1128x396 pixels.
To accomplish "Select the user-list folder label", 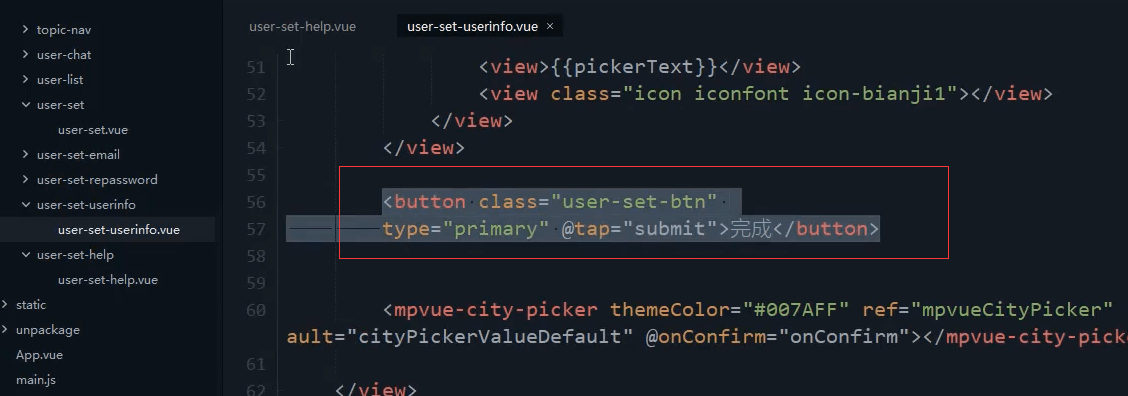I will point(60,80).
